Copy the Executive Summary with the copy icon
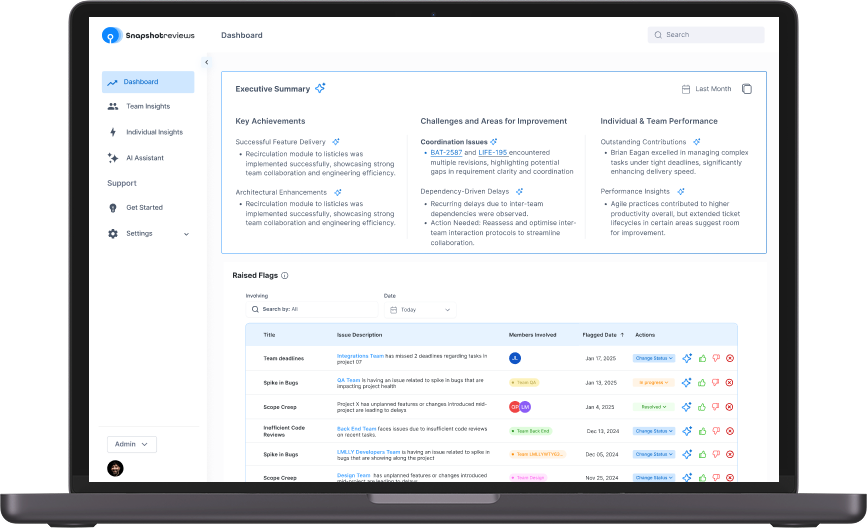This screenshot has height=528, width=867. tap(747, 89)
